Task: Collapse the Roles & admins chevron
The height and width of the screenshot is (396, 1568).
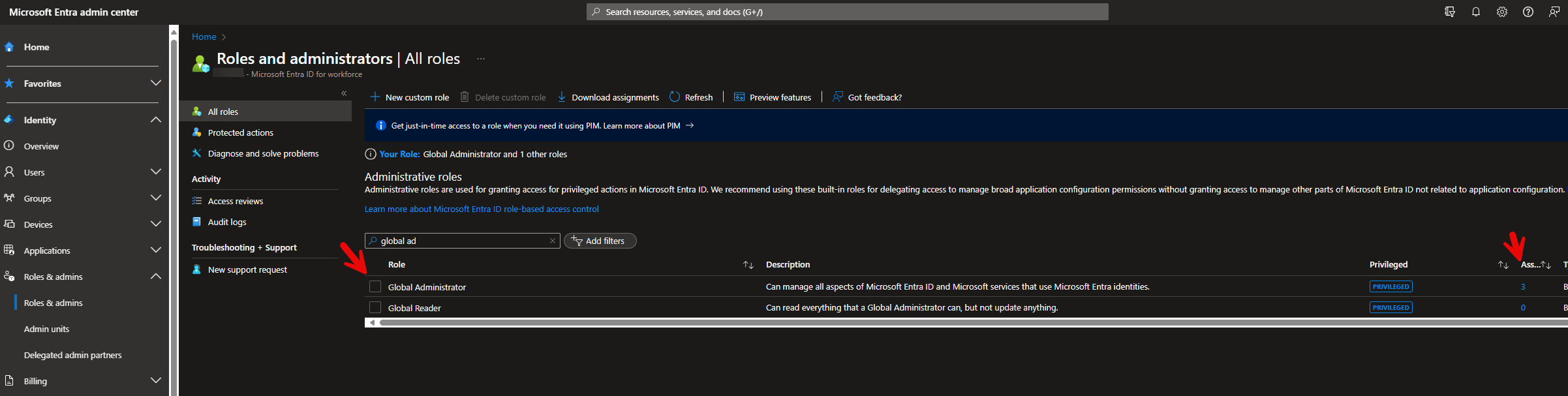Action: click(156, 276)
